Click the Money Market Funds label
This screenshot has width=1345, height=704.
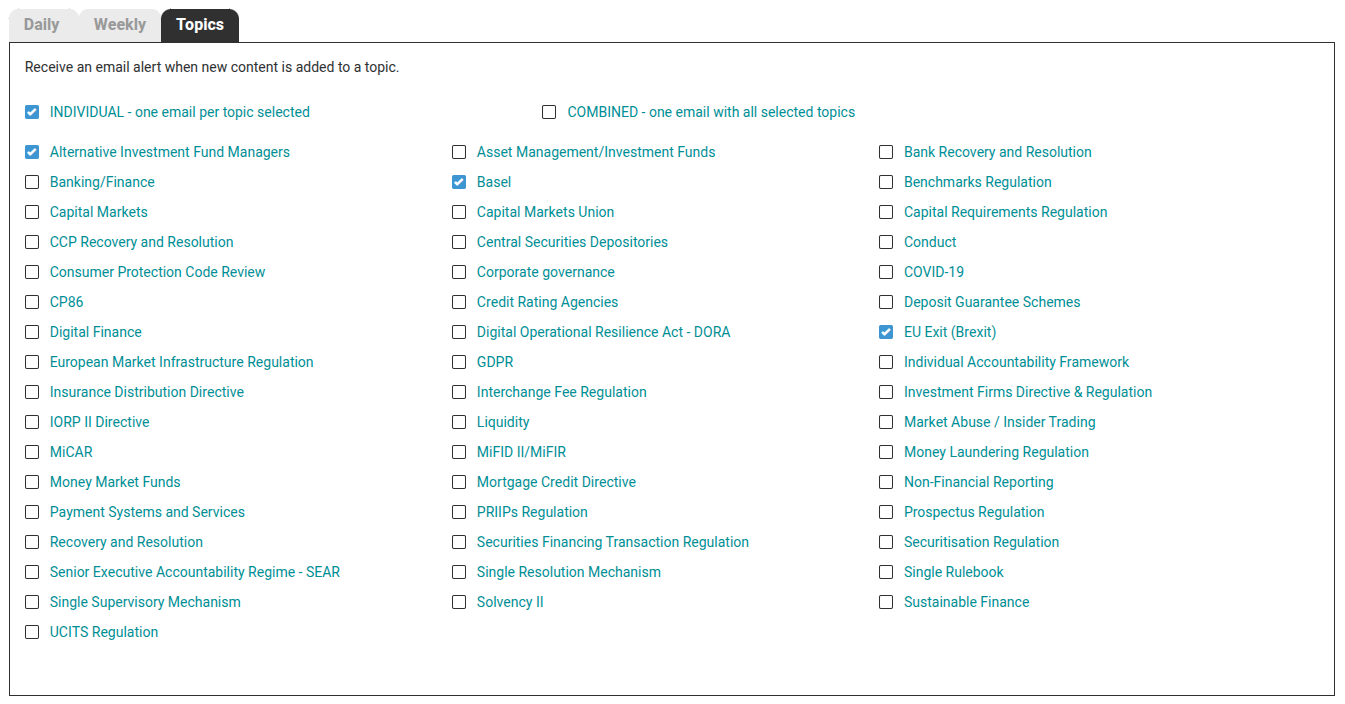115,482
